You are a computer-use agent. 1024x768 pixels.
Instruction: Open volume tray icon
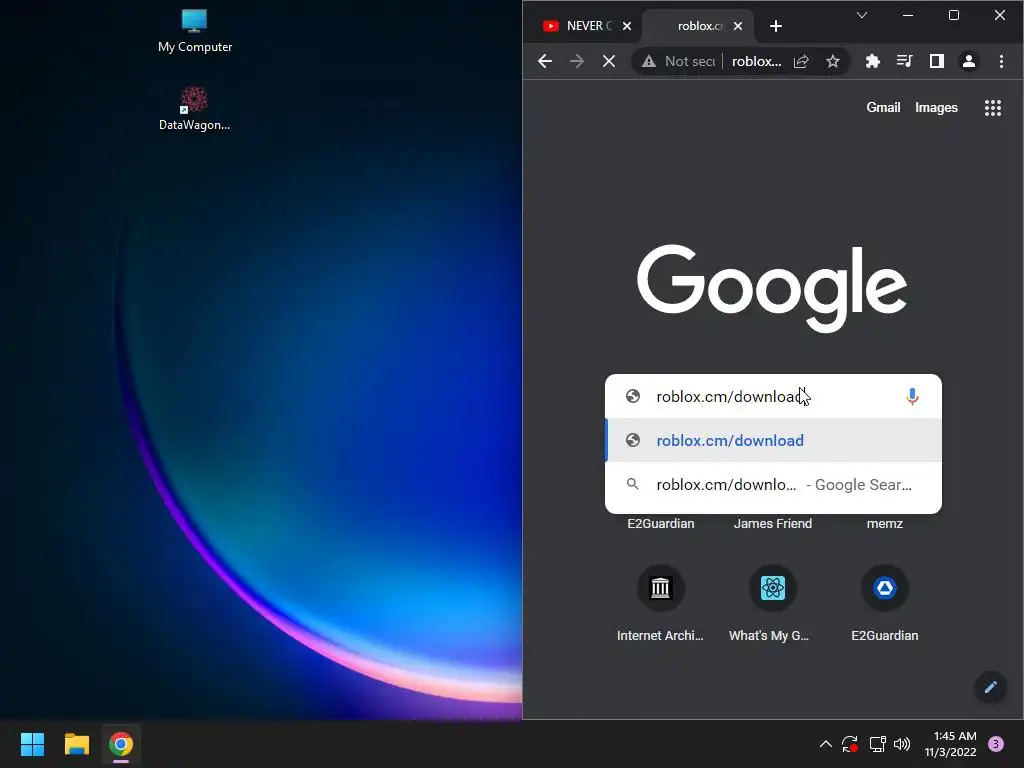point(902,744)
